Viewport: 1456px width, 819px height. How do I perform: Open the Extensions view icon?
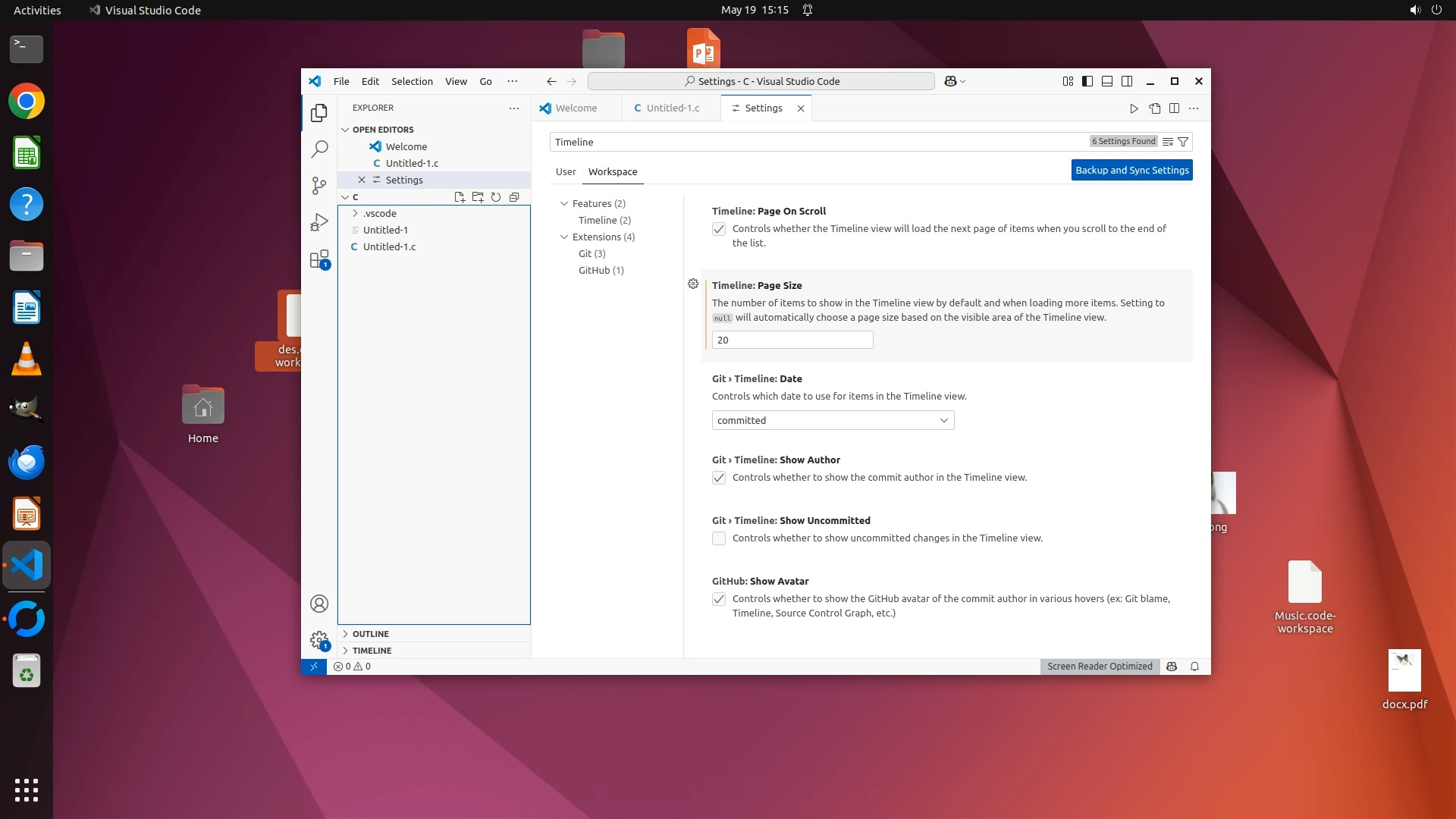(319, 259)
